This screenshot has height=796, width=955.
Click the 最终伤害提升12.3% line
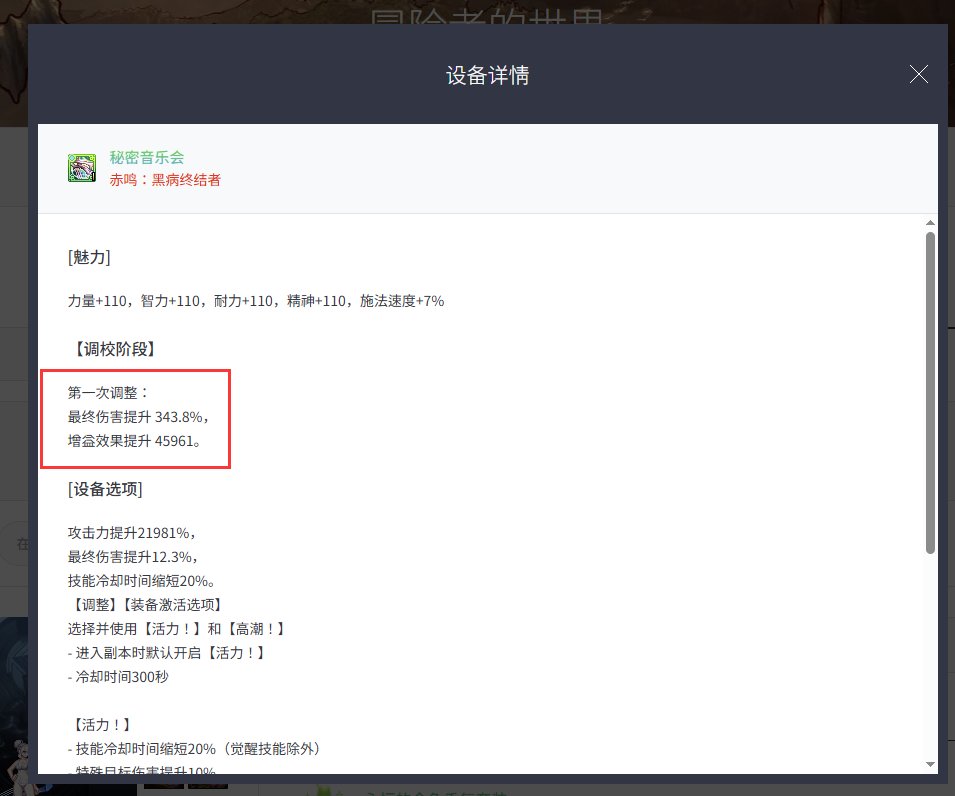(x=132, y=557)
